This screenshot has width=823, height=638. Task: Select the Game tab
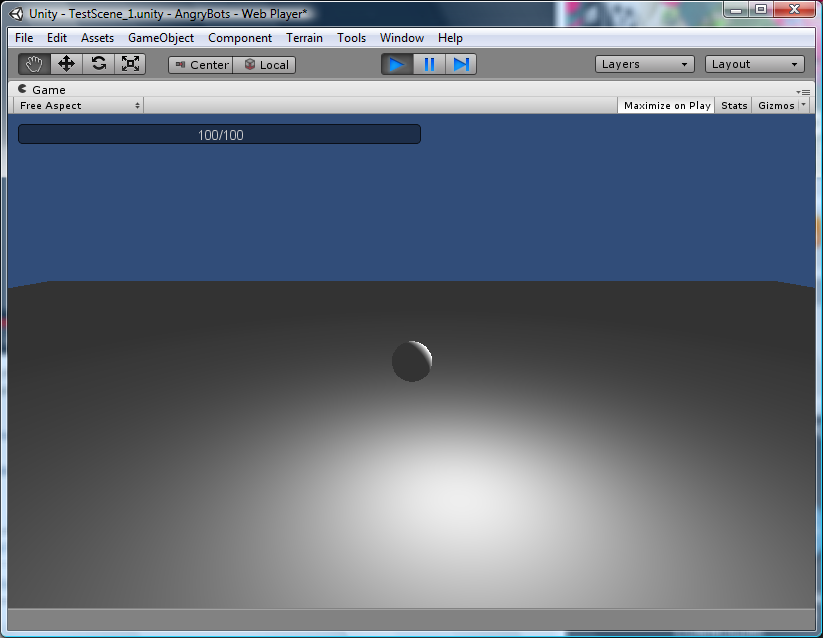point(42,90)
